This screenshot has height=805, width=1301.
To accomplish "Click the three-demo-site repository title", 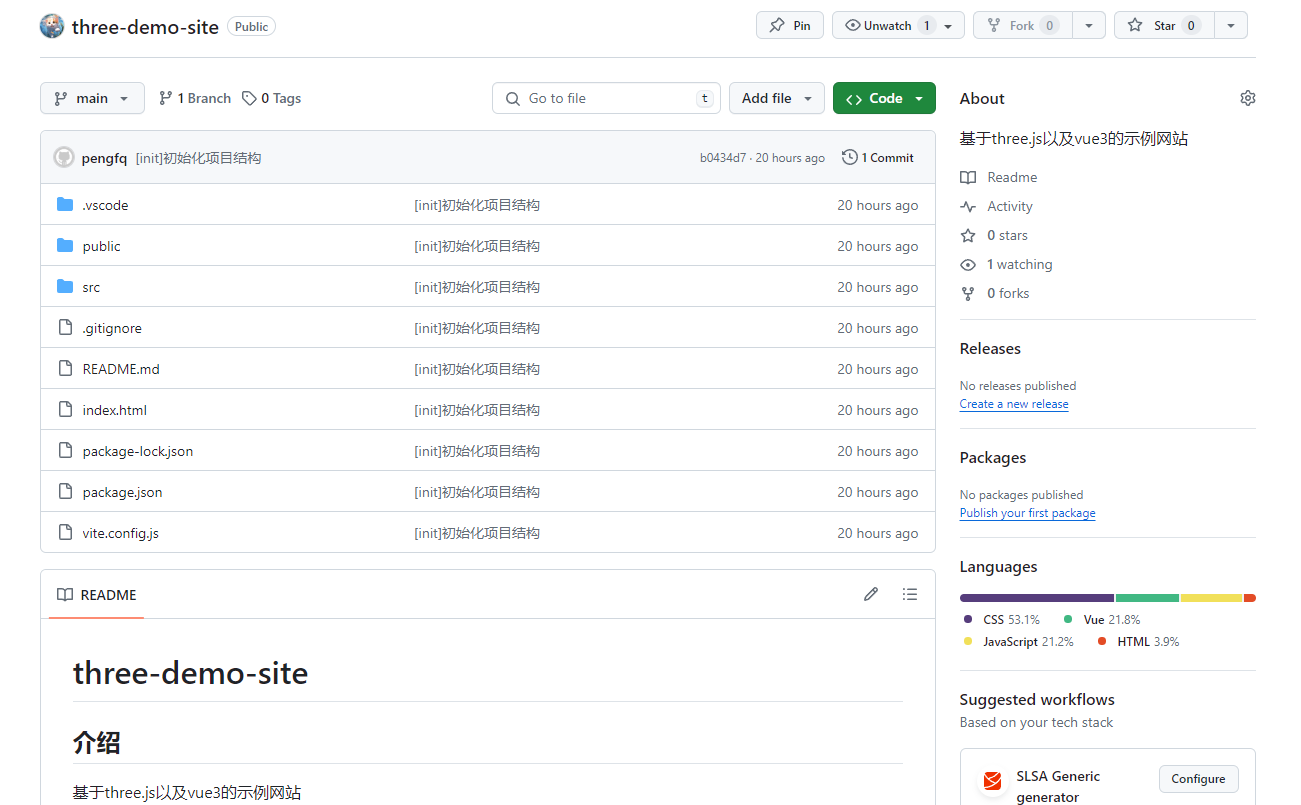I will click(145, 27).
